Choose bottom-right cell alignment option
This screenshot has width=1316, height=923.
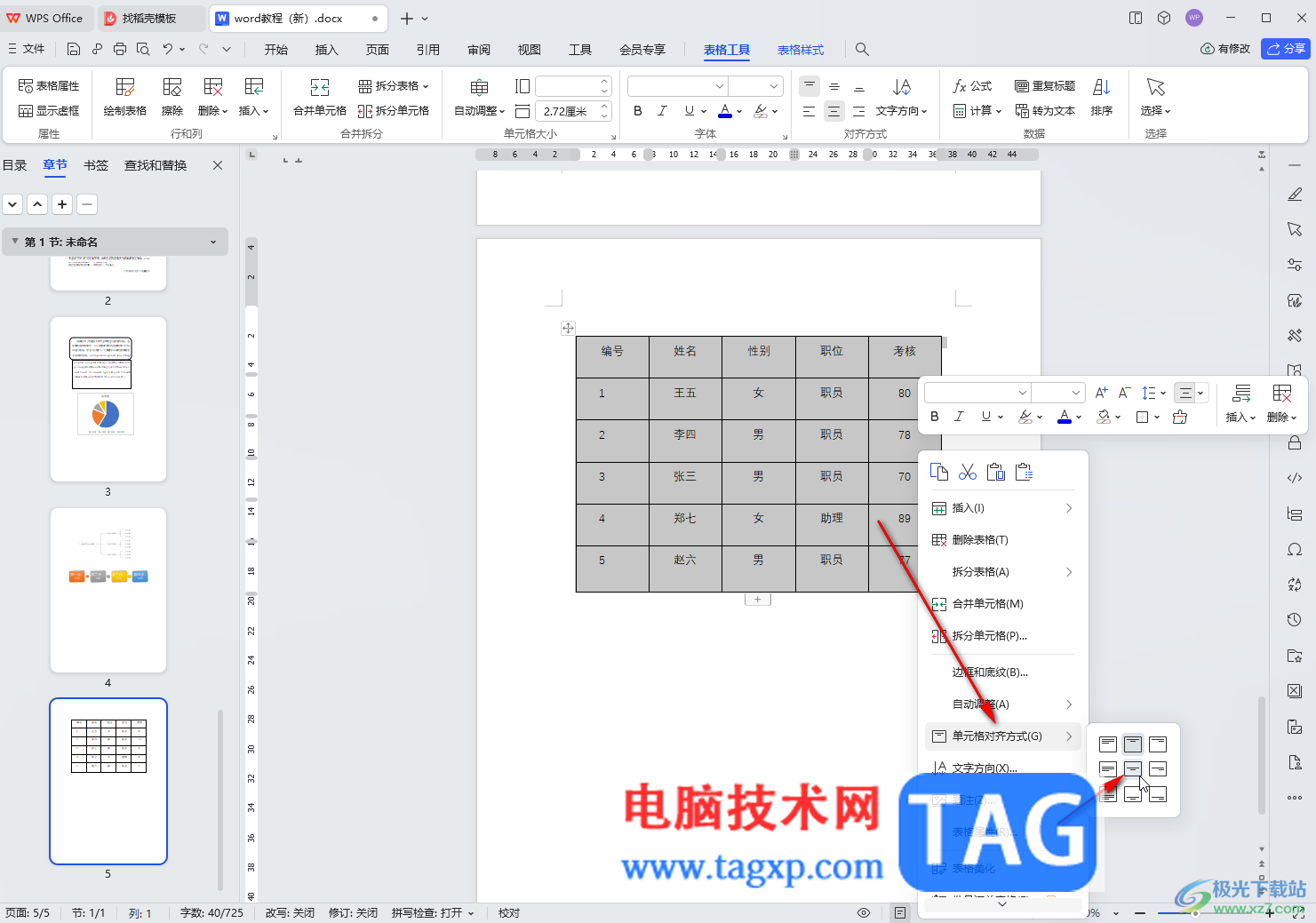pos(1158,794)
